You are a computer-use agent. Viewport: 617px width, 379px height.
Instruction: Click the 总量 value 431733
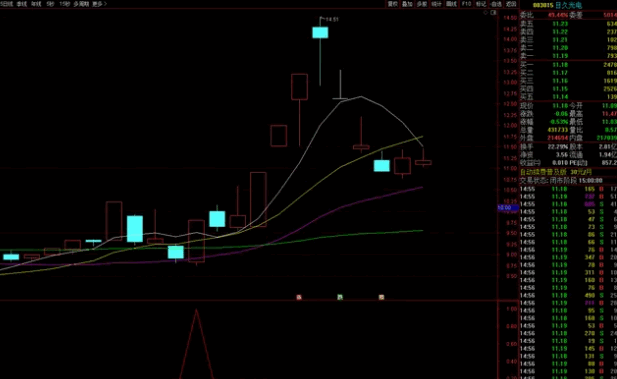point(558,130)
